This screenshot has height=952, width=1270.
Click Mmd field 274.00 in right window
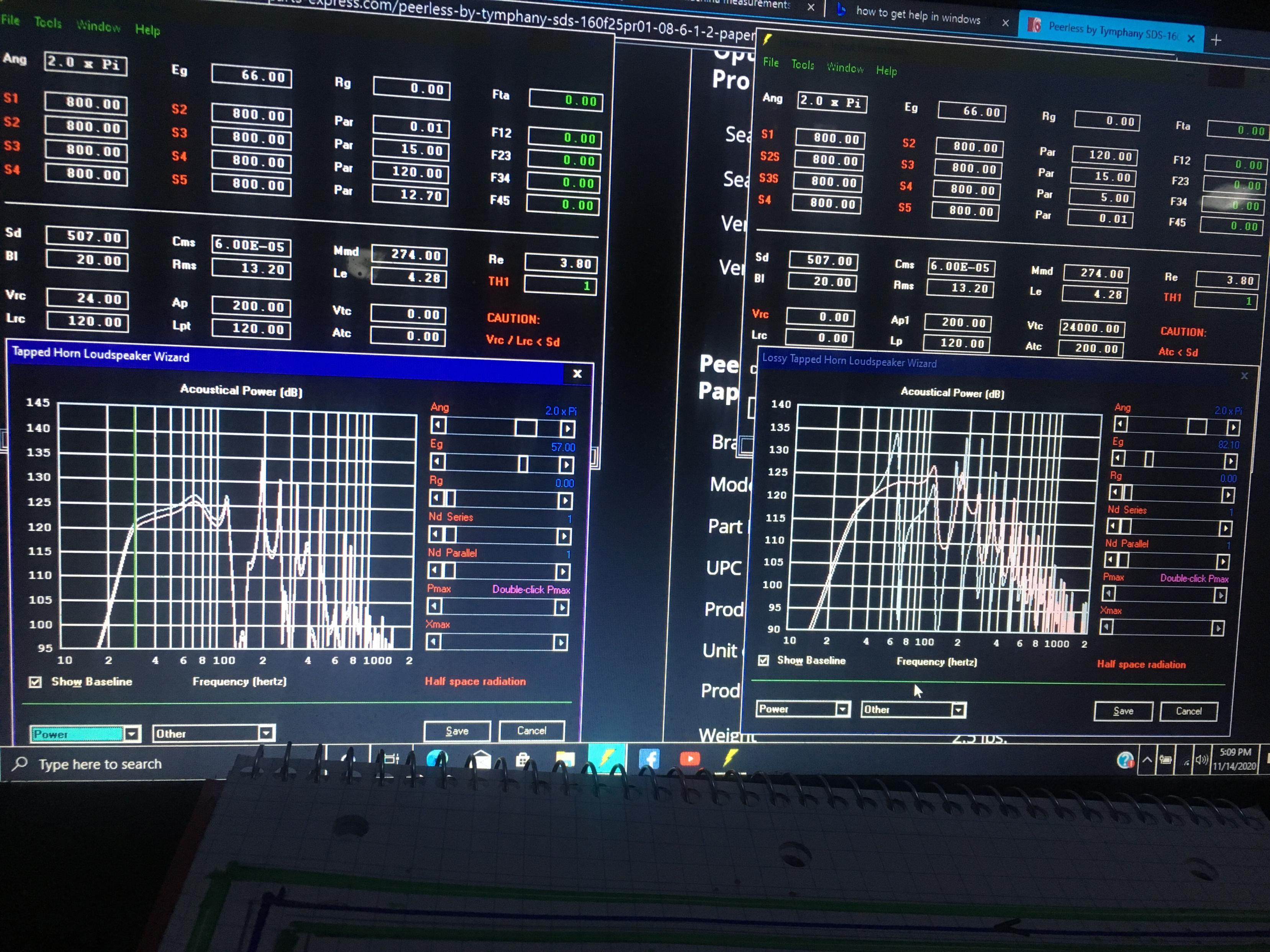tap(1096, 274)
